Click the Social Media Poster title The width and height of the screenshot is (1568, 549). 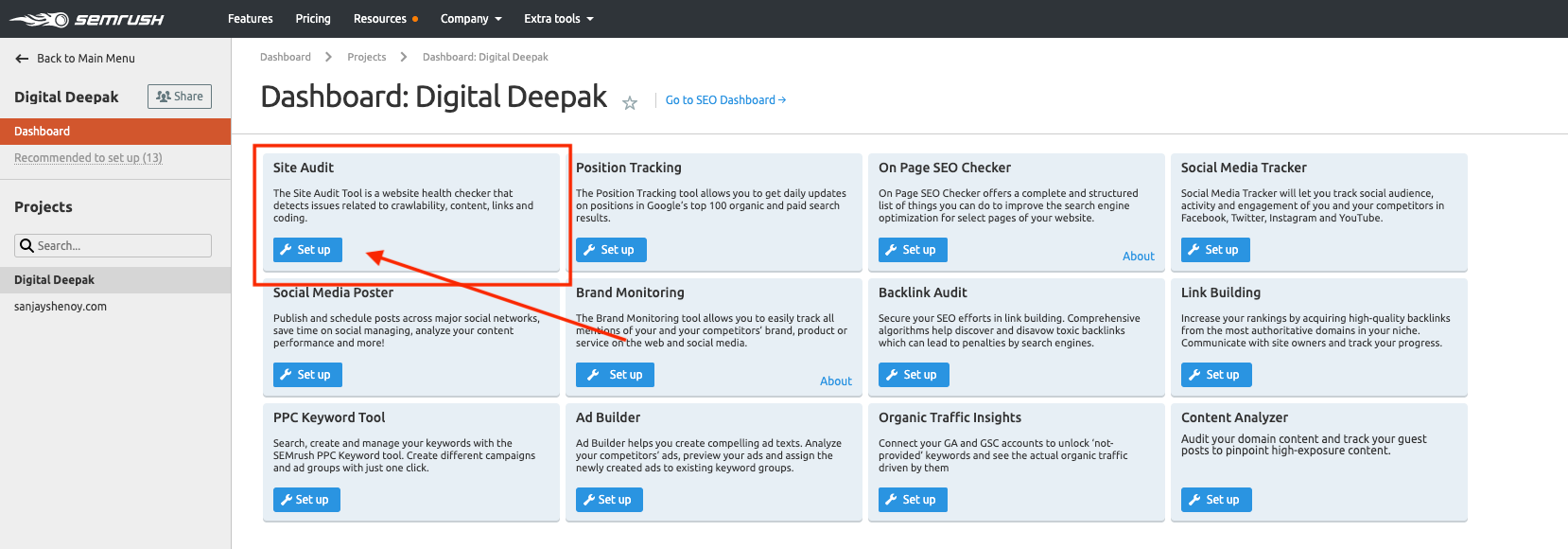tap(333, 292)
